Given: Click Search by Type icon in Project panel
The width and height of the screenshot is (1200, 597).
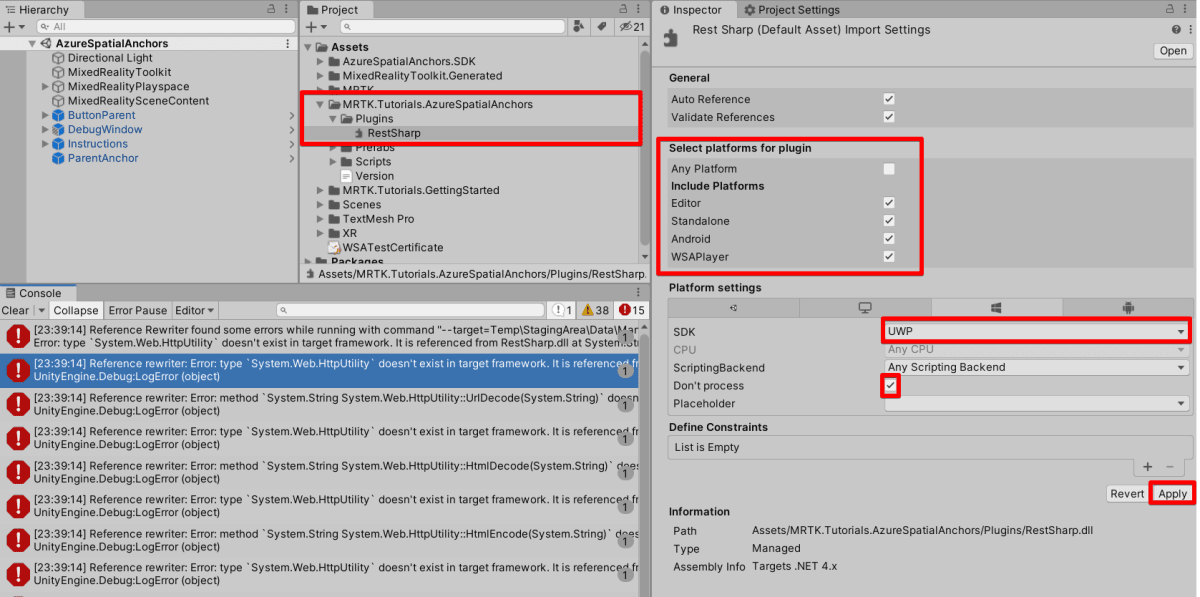Looking at the screenshot, I should tap(578, 27).
